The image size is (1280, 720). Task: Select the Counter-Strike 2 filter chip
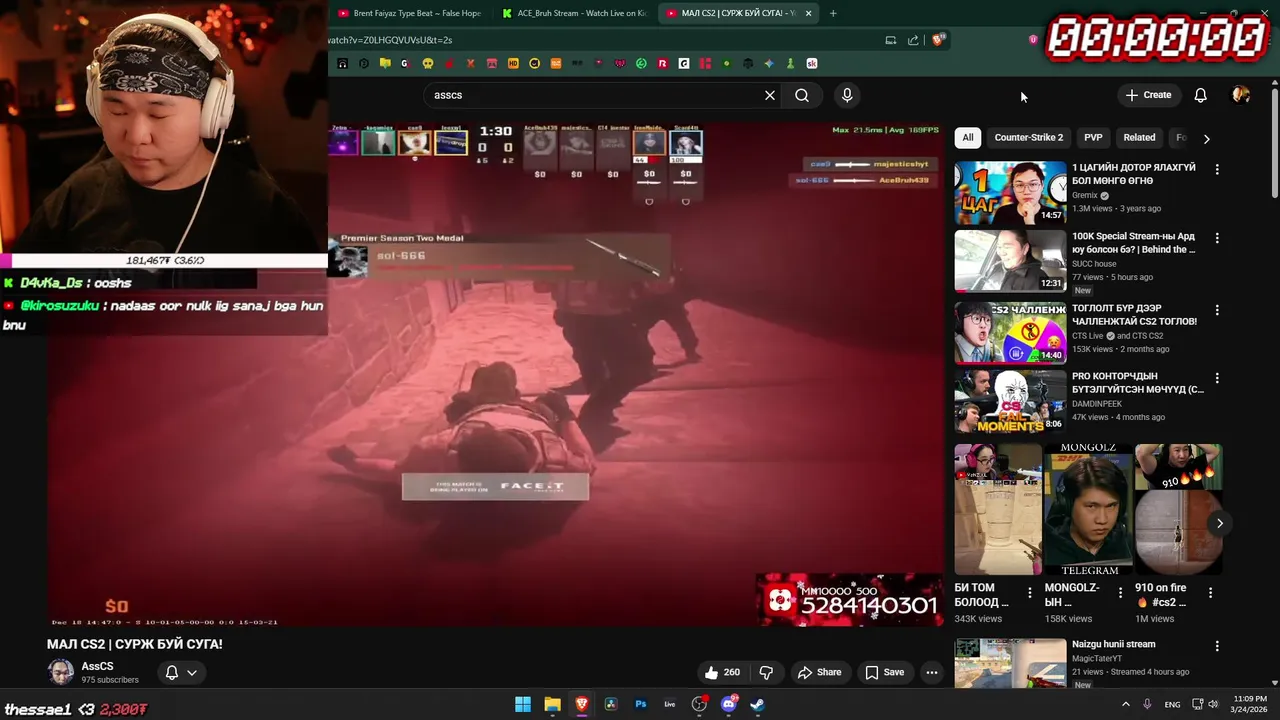[1028, 138]
